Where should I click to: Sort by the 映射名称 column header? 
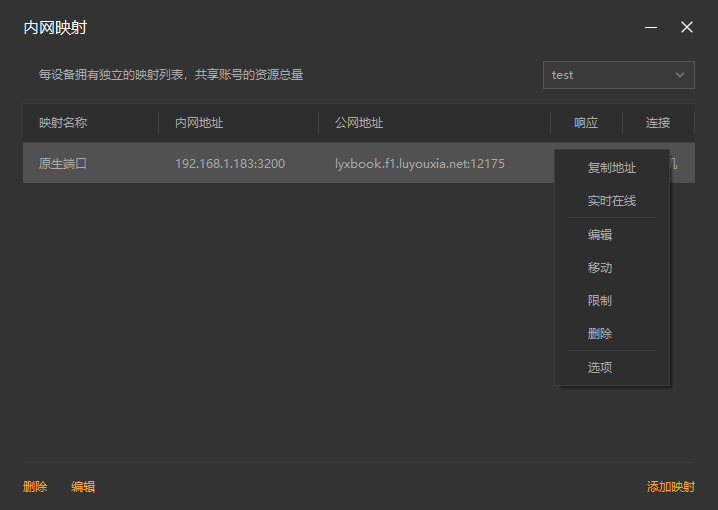[63, 123]
